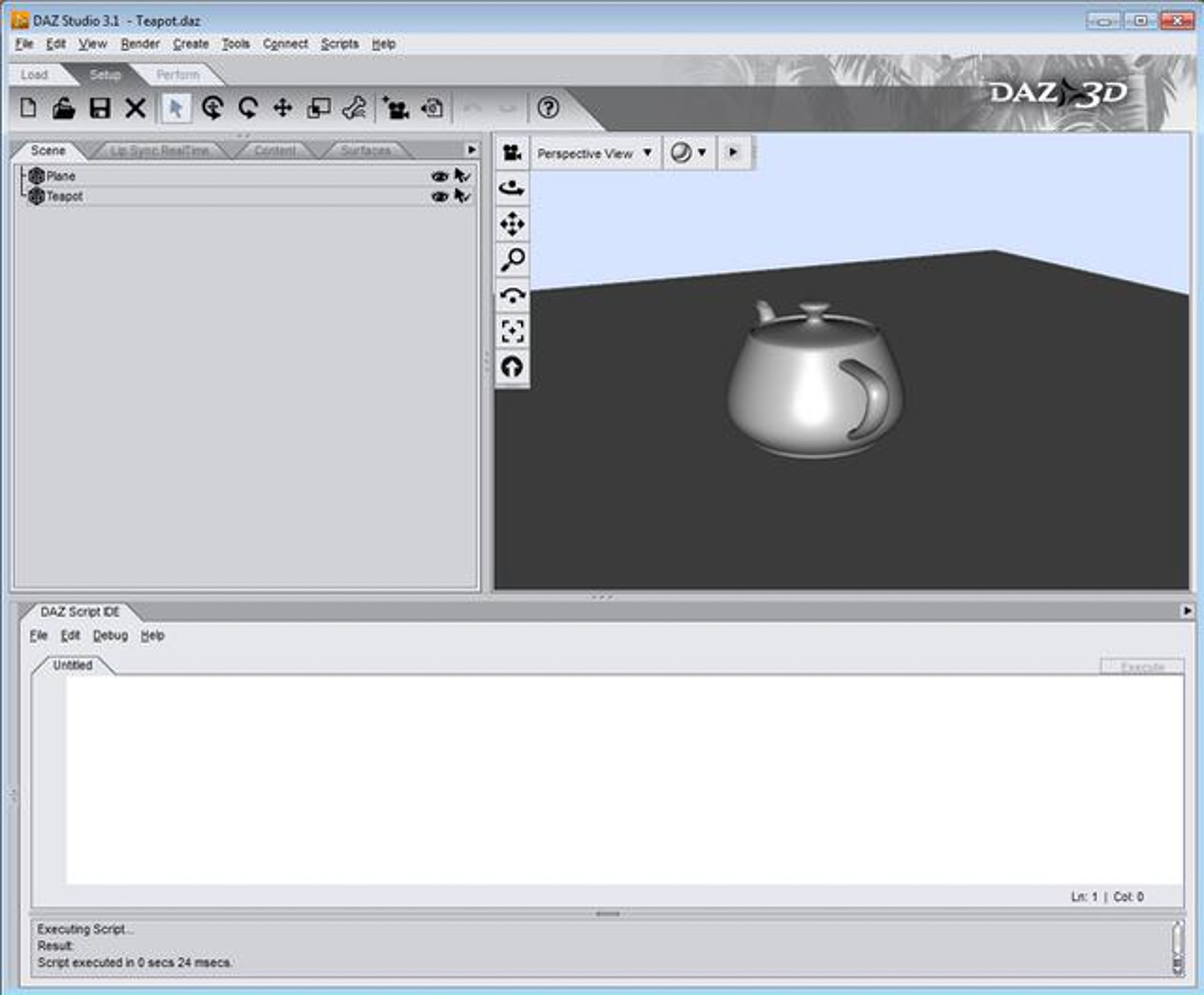Click the create new camera toolbar icon

396,108
